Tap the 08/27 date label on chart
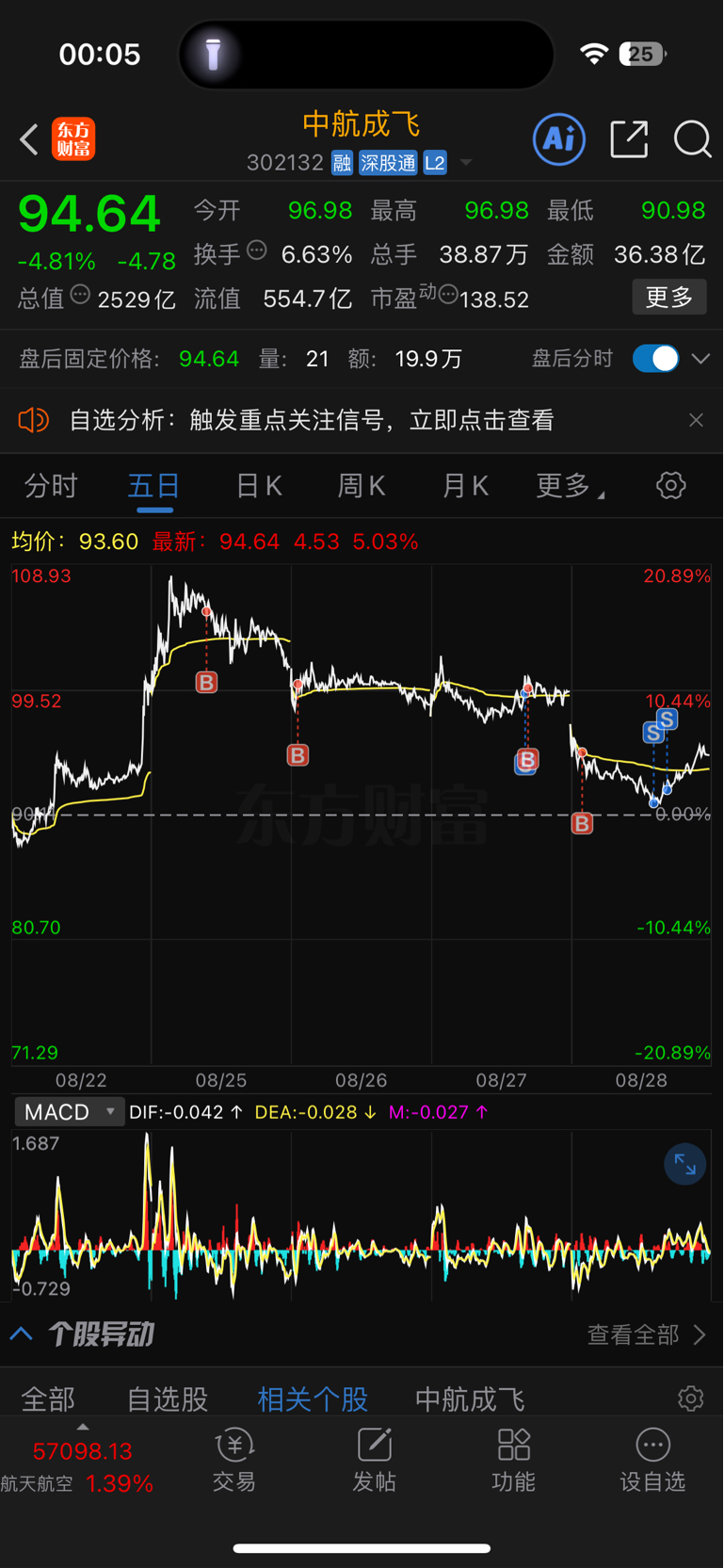Screen dimensions: 724x1568 click(x=501, y=1080)
